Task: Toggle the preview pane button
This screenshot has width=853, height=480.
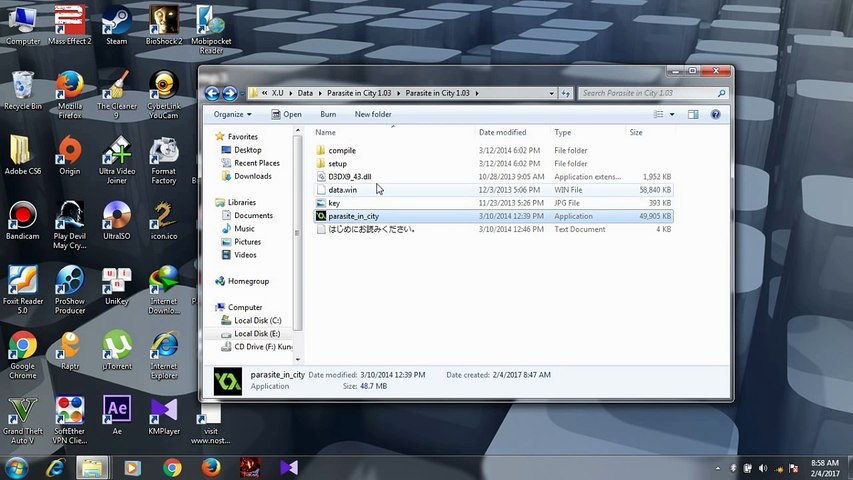Action: pos(693,114)
